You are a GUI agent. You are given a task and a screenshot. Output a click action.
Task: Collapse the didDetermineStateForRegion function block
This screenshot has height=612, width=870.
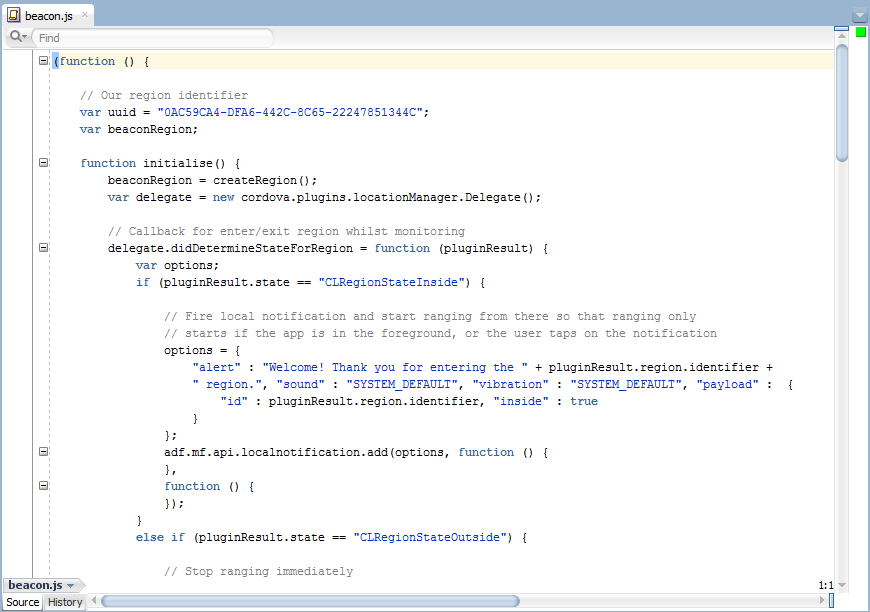43,247
